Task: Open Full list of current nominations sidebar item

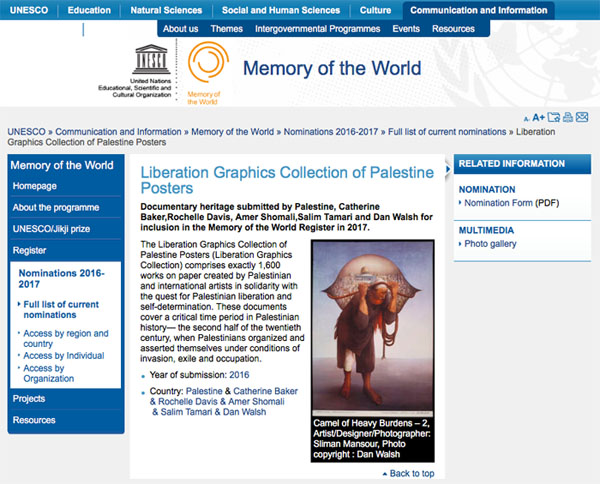Action: pos(61,310)
